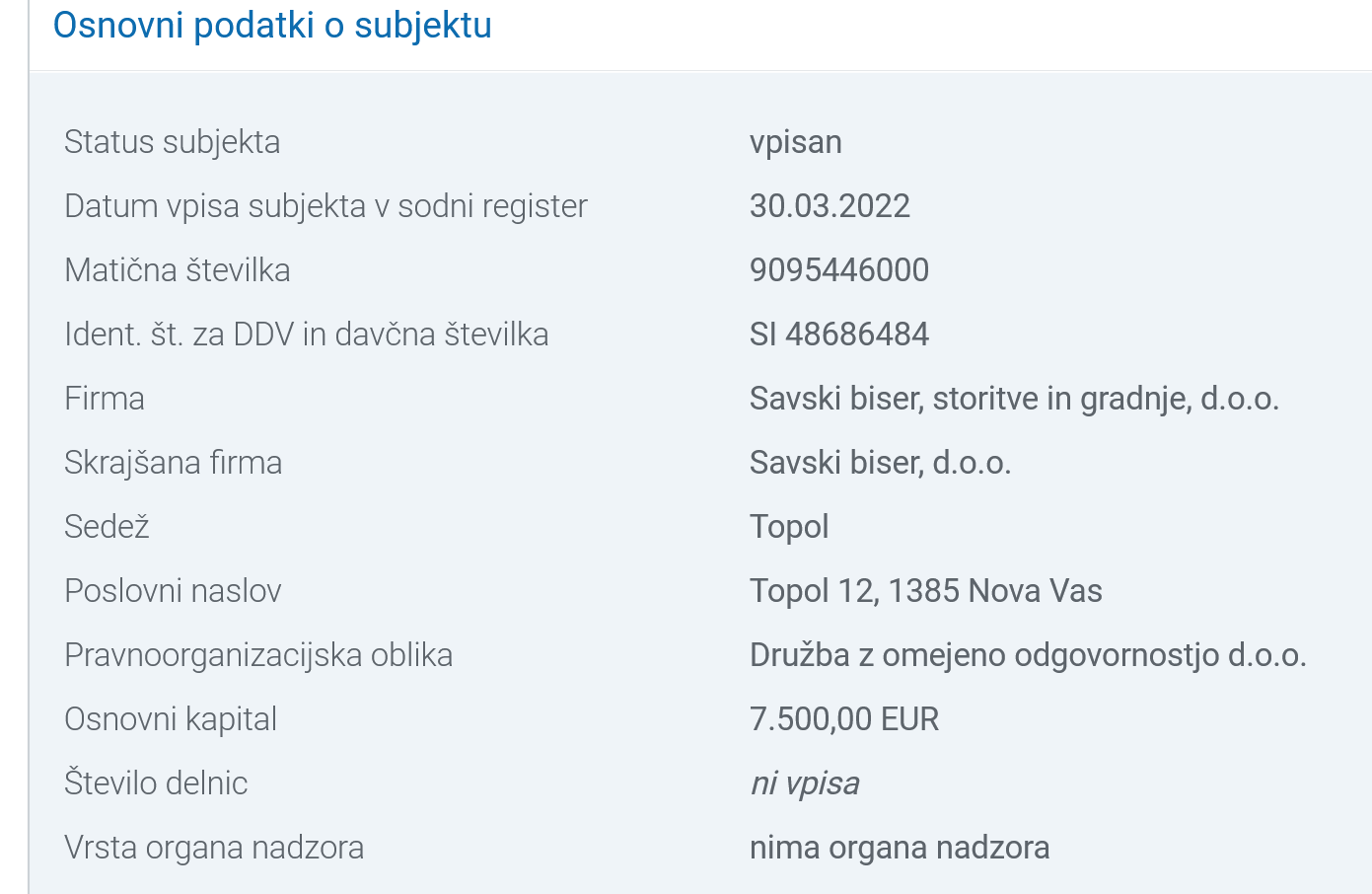Select the Sedež value 'Topol'
This screenshot has height=894, width=1372.
tap(789, 527)
